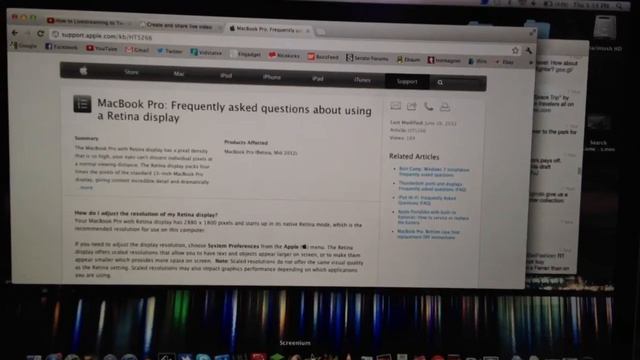This screenshot has height=360, width=640.
Task: Go back with the browser back arrow
Action: click(15, 33)
